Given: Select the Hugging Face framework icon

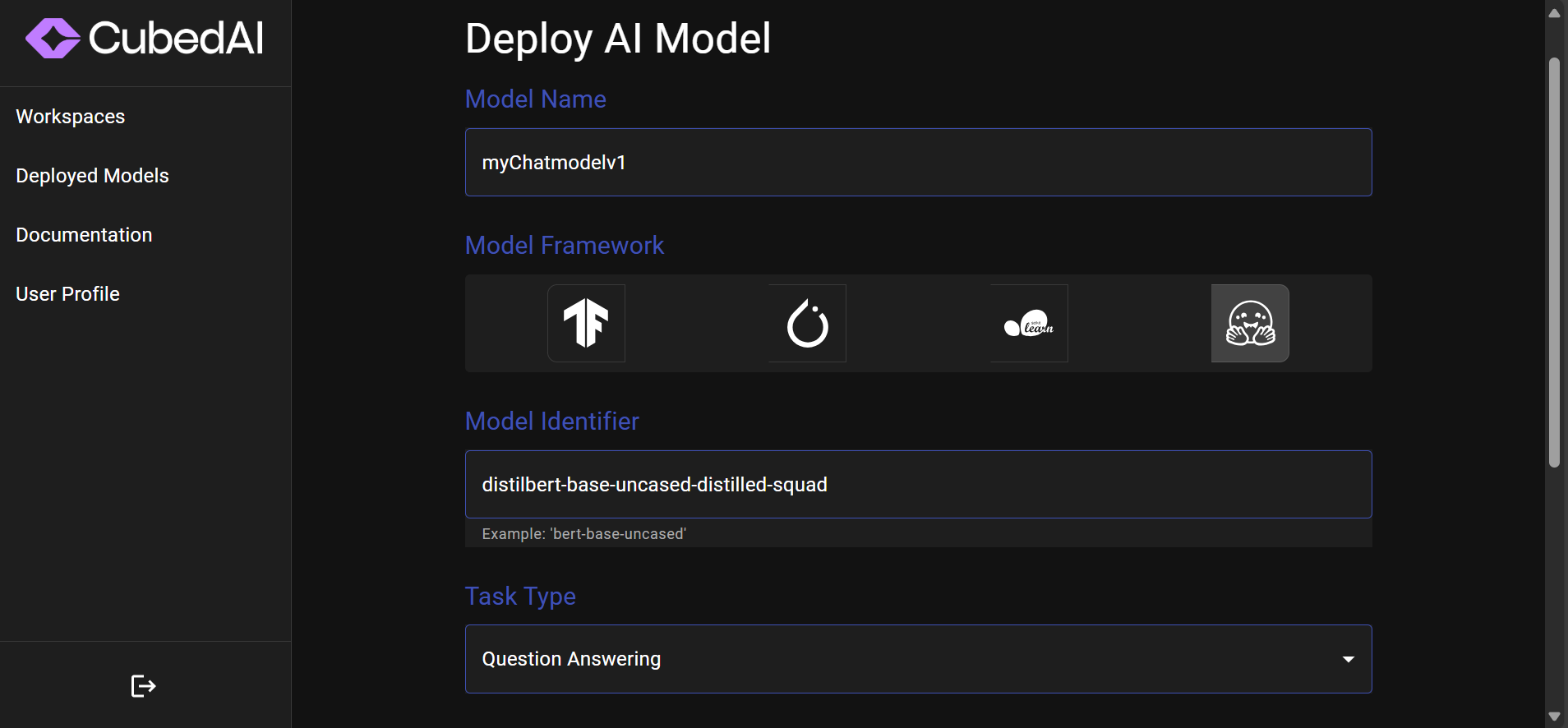Looking at the screenshot, I should click(x=1249, y=323).
